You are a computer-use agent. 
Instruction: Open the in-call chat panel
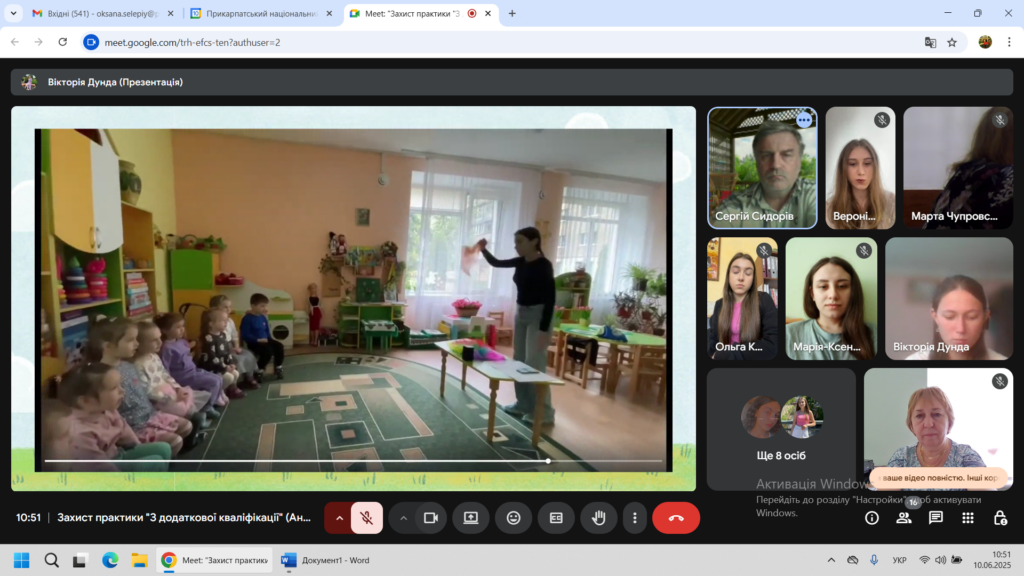(936, 518)
